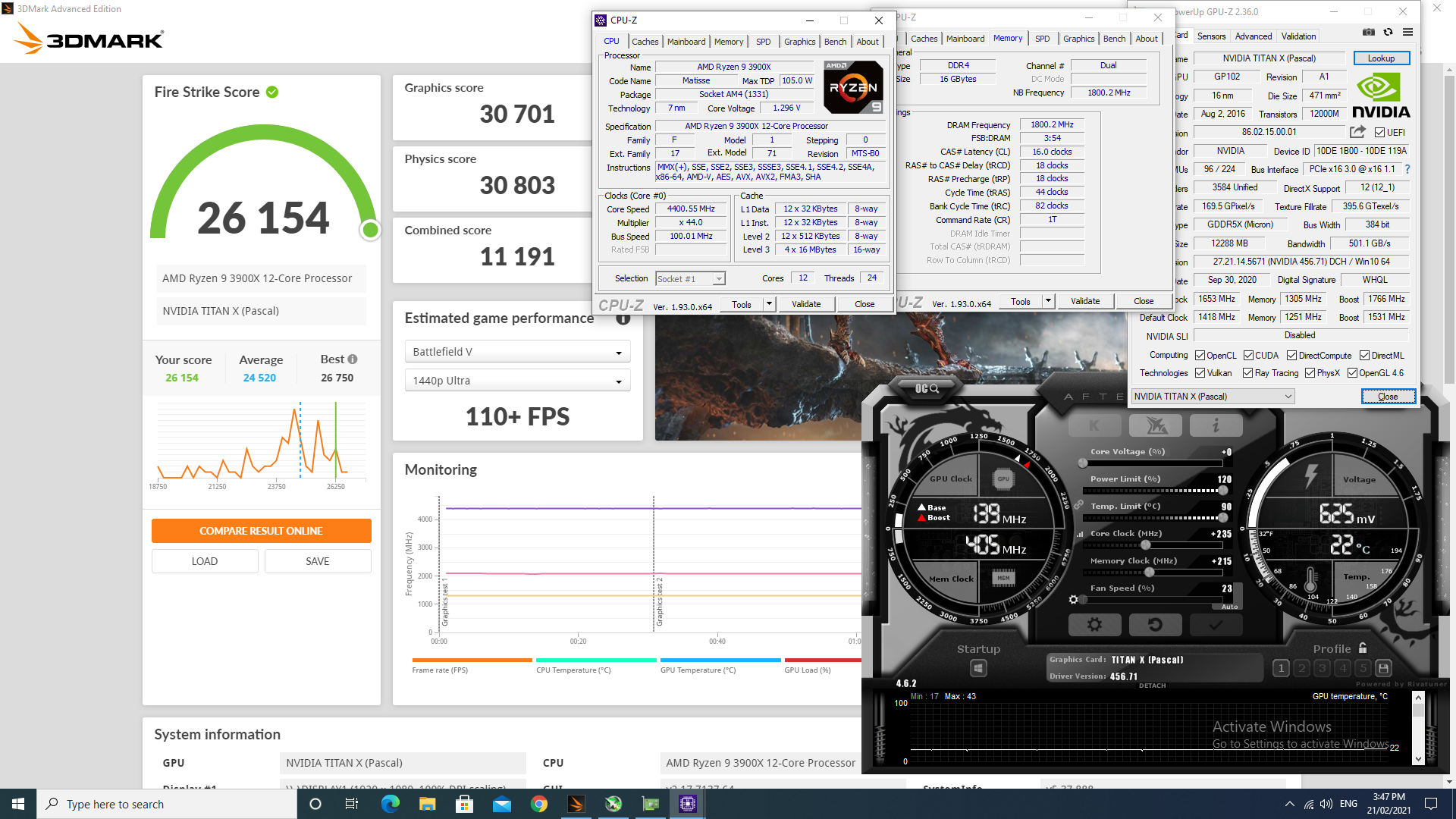The width and height of the screenshot is (1456, 819).
Task: Open the GPU-Z hamburger menu
Action: [1407, 32]
